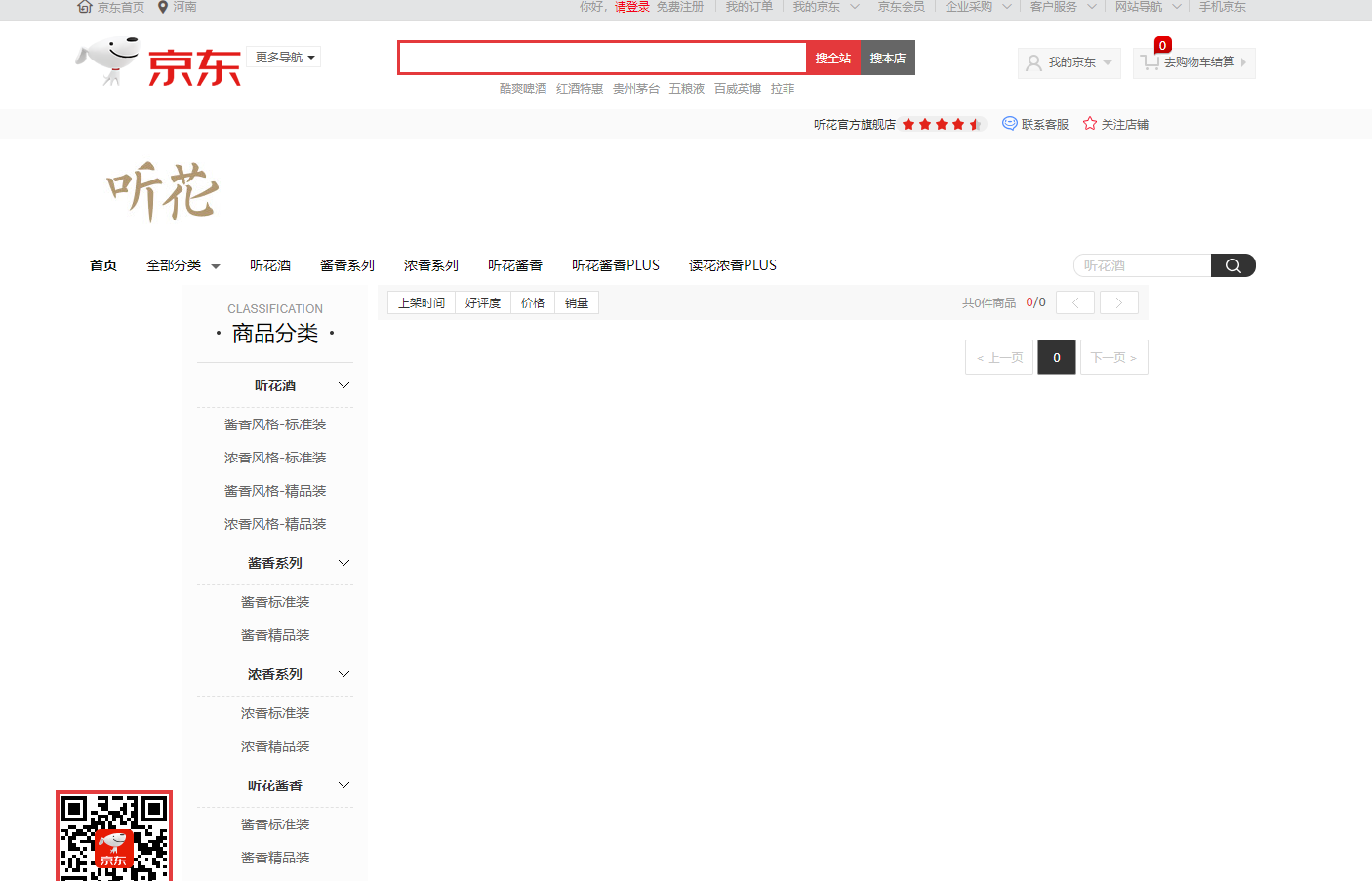The image size is (1372, 881).
Task: Open the 我的京东 account button dropdown
Action: [1069, 63]
